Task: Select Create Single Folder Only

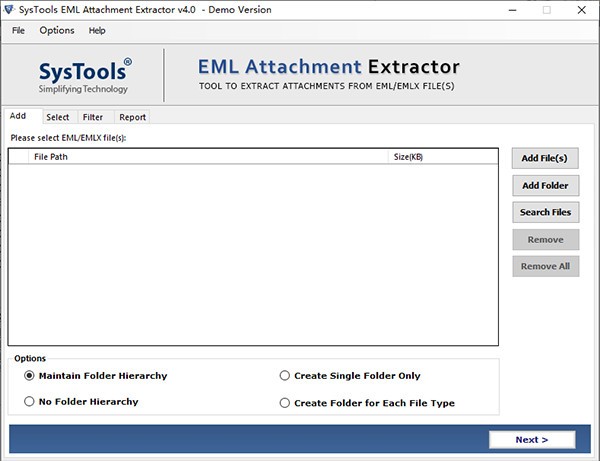Action: (285, 376)
